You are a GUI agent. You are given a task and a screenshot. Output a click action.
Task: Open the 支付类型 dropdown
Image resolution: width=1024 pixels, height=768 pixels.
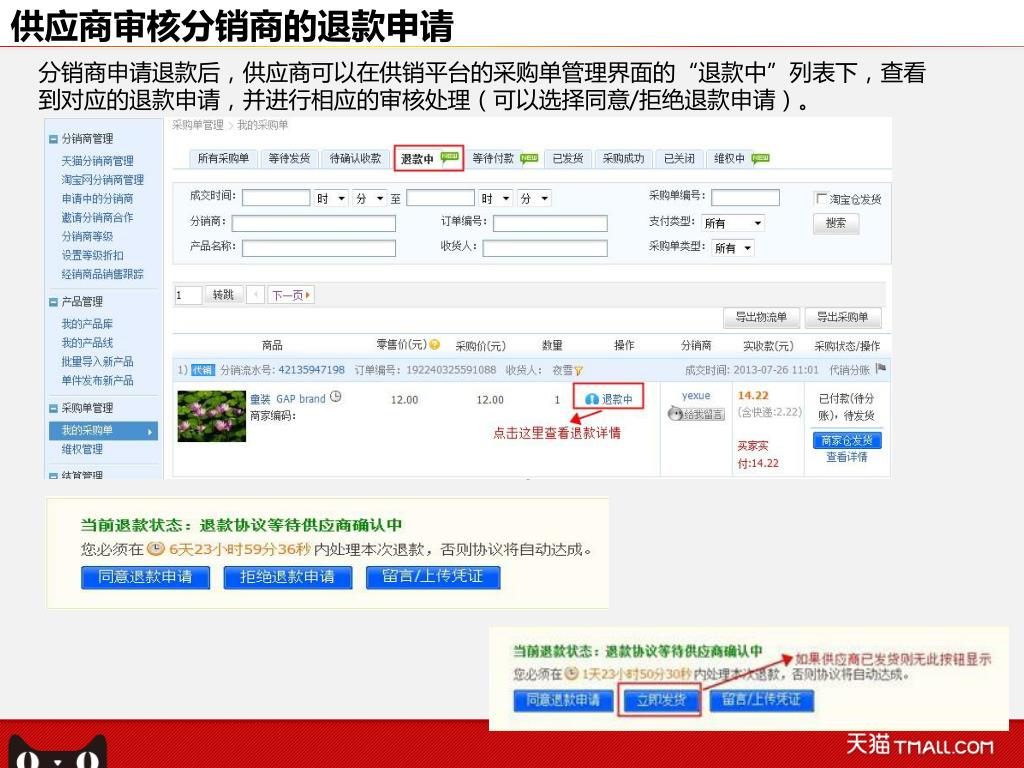(x=733, y=223)
